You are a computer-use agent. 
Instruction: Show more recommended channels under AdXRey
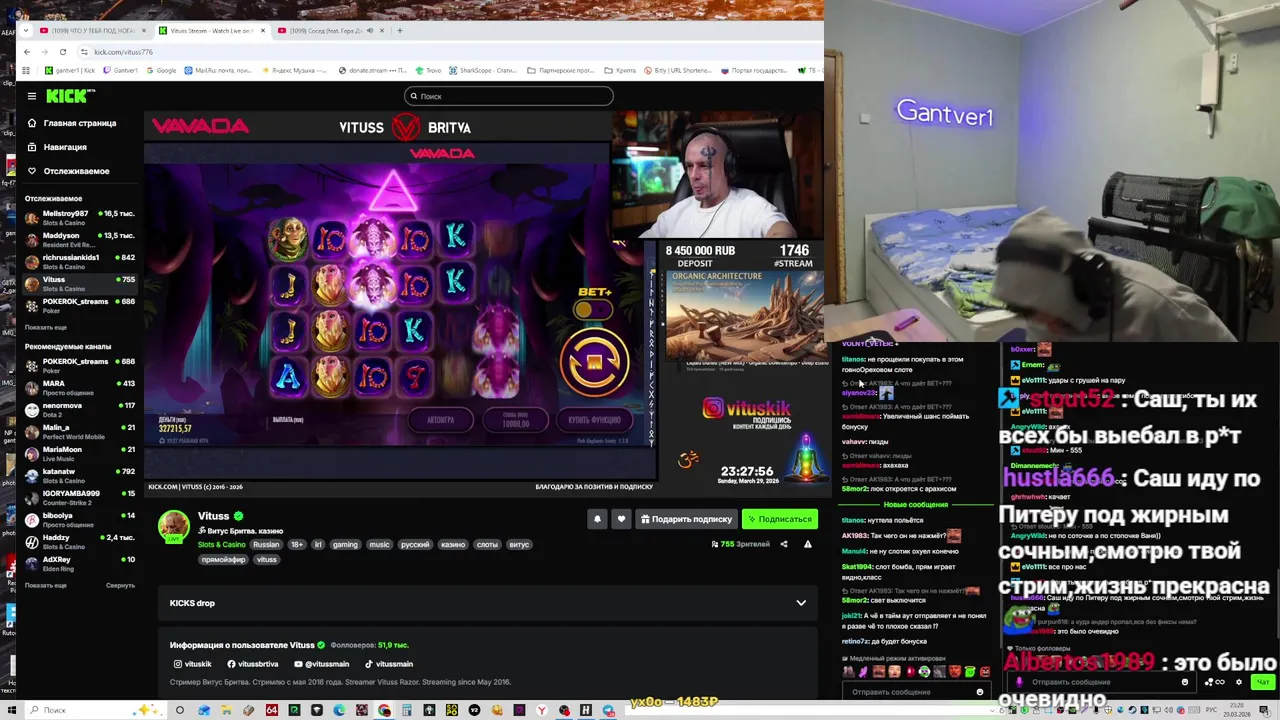click(46, 585)
